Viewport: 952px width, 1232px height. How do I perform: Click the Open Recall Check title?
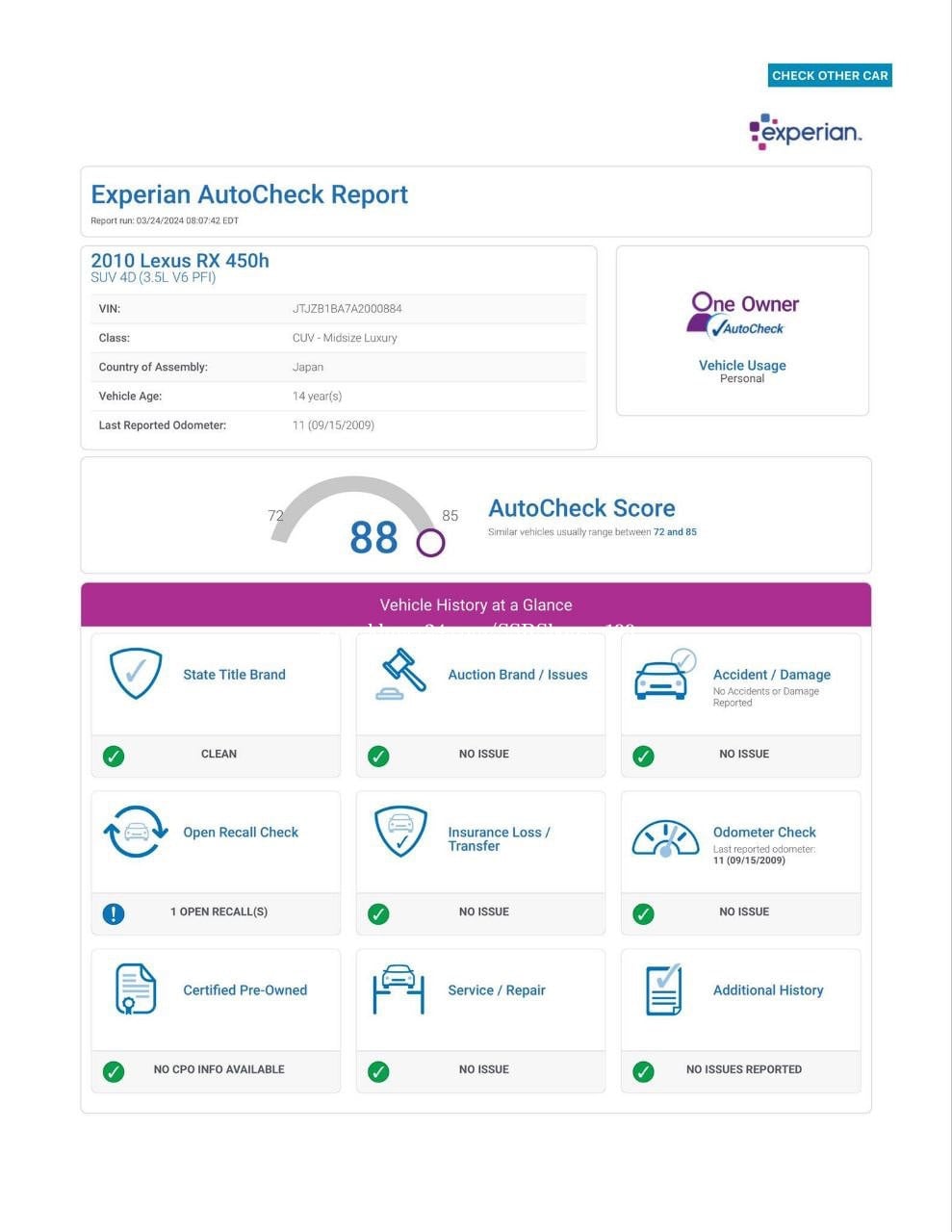pos(241,833)
